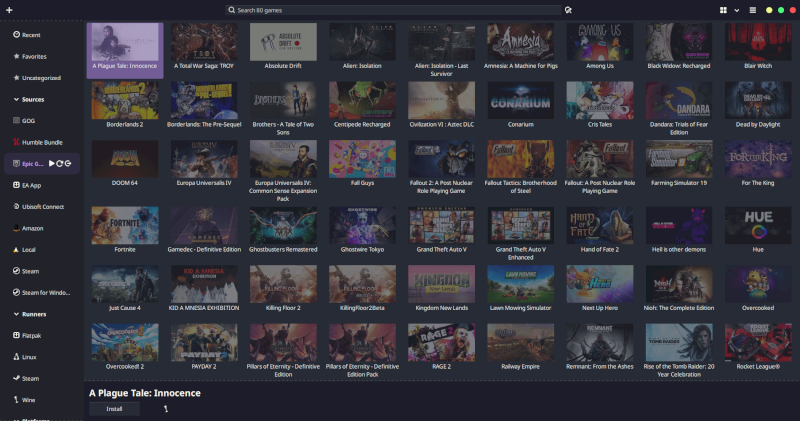Click the 'Remnant: From the Ashes' title text

click(599, 366)
